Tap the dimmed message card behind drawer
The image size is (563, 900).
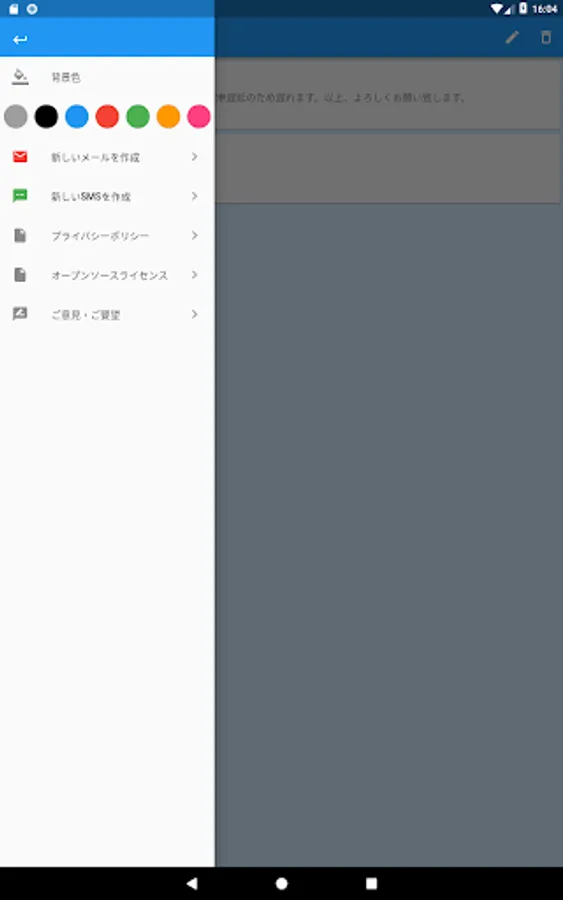coord(388,95)
